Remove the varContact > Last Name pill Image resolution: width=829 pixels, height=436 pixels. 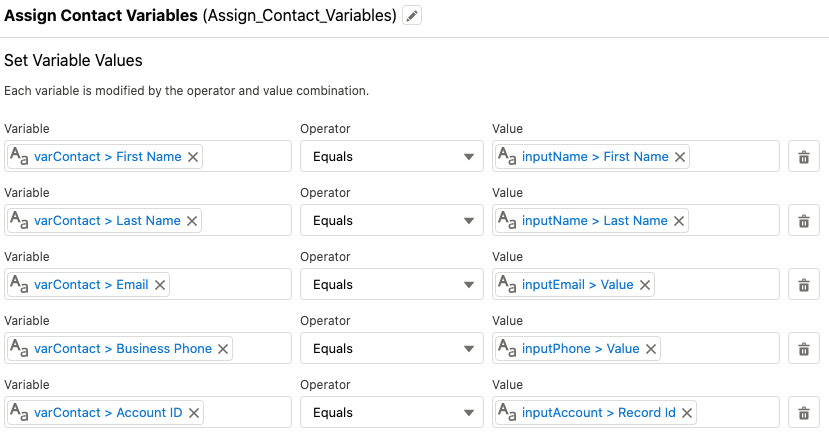pos(192,221)
